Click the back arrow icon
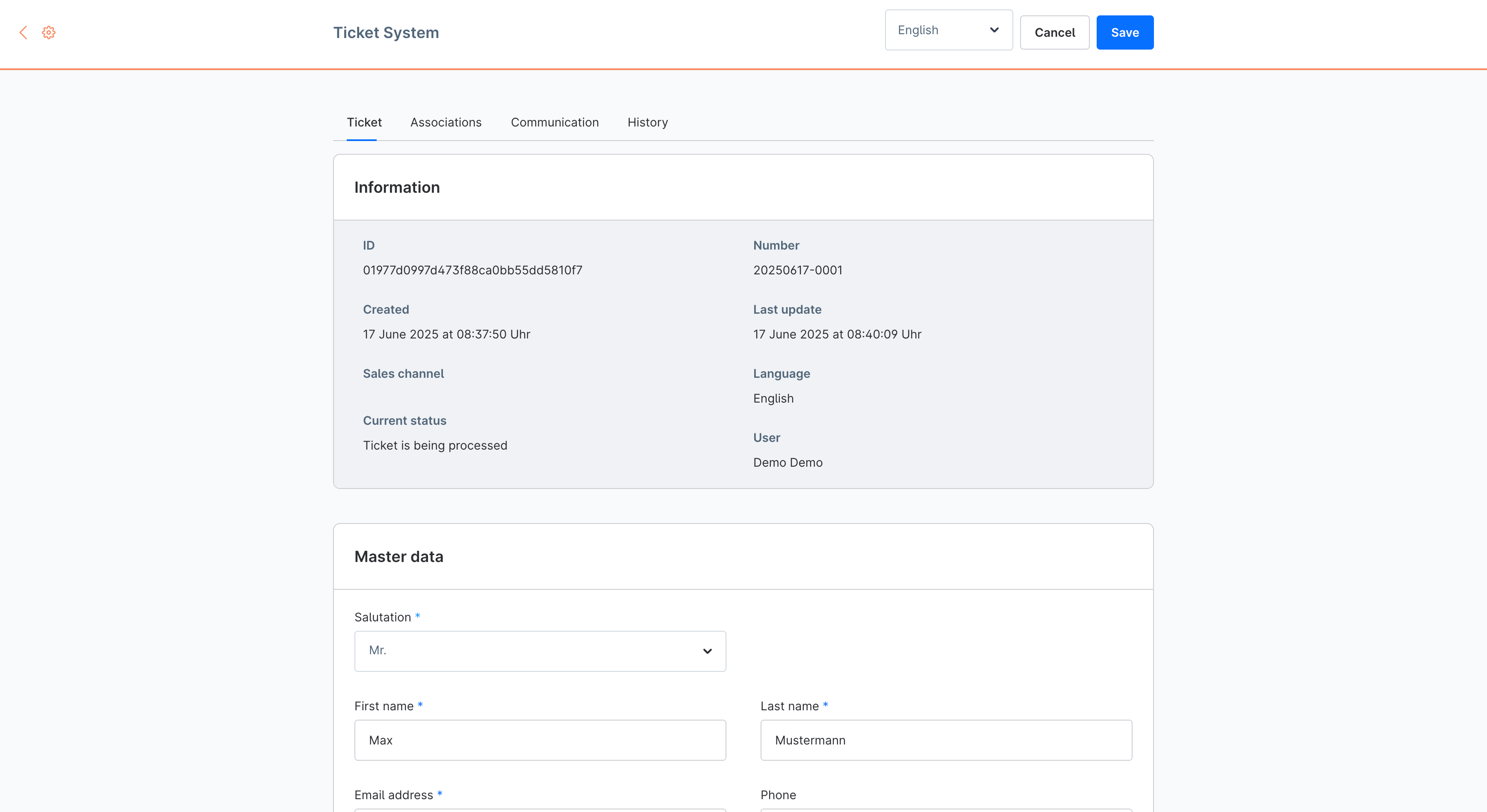1487x812 pixels. pos(23,32)
